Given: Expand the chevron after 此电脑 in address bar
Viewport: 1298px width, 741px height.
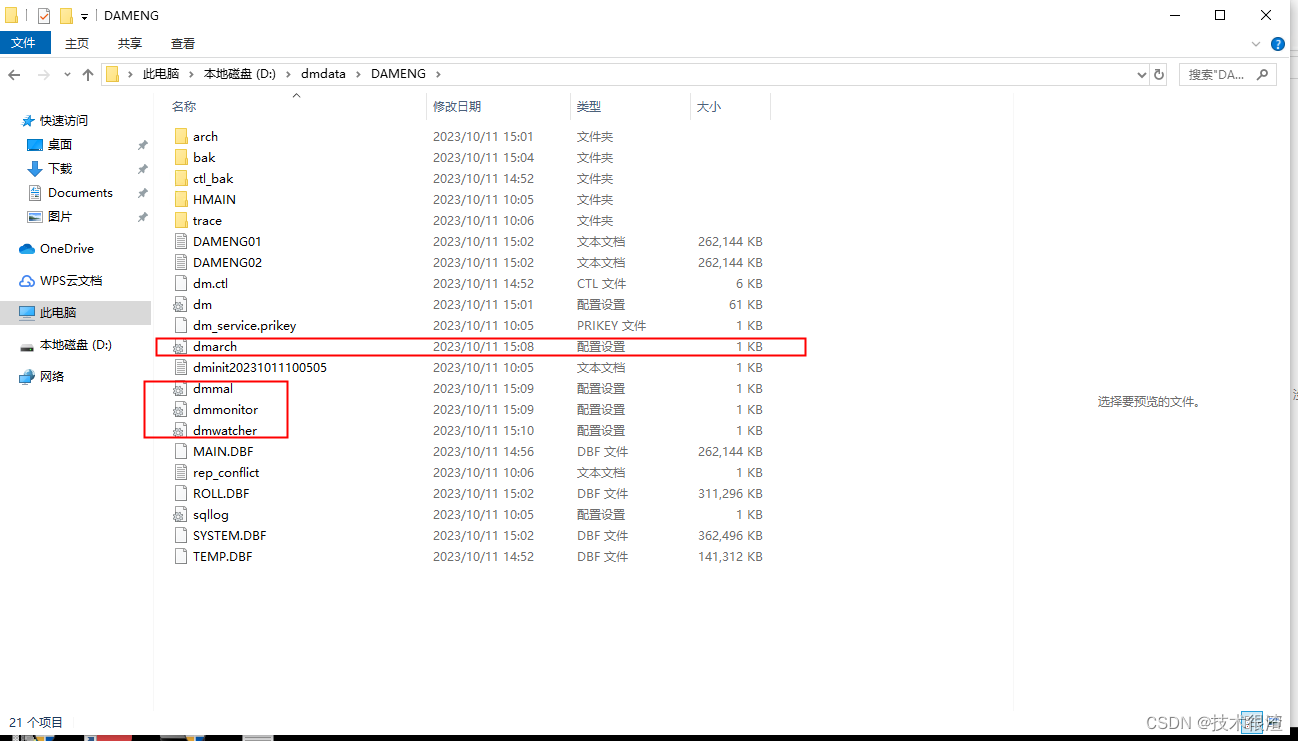Looking at the screenshot, I should [191, 74].
